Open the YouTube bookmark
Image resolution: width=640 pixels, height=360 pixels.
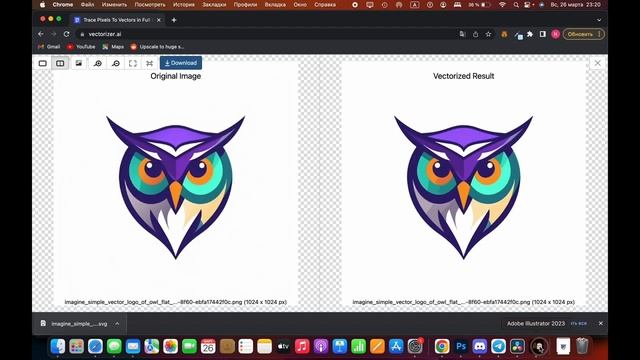tap(81, 47)
